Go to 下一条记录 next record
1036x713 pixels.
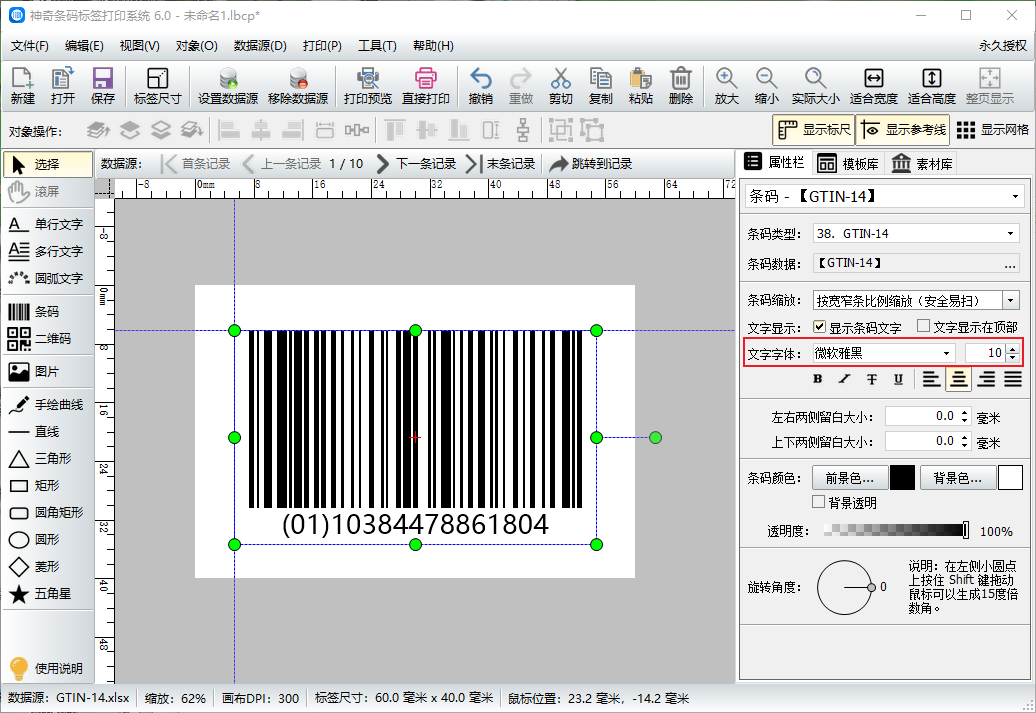pyautogui.click(x=416, y=164)
